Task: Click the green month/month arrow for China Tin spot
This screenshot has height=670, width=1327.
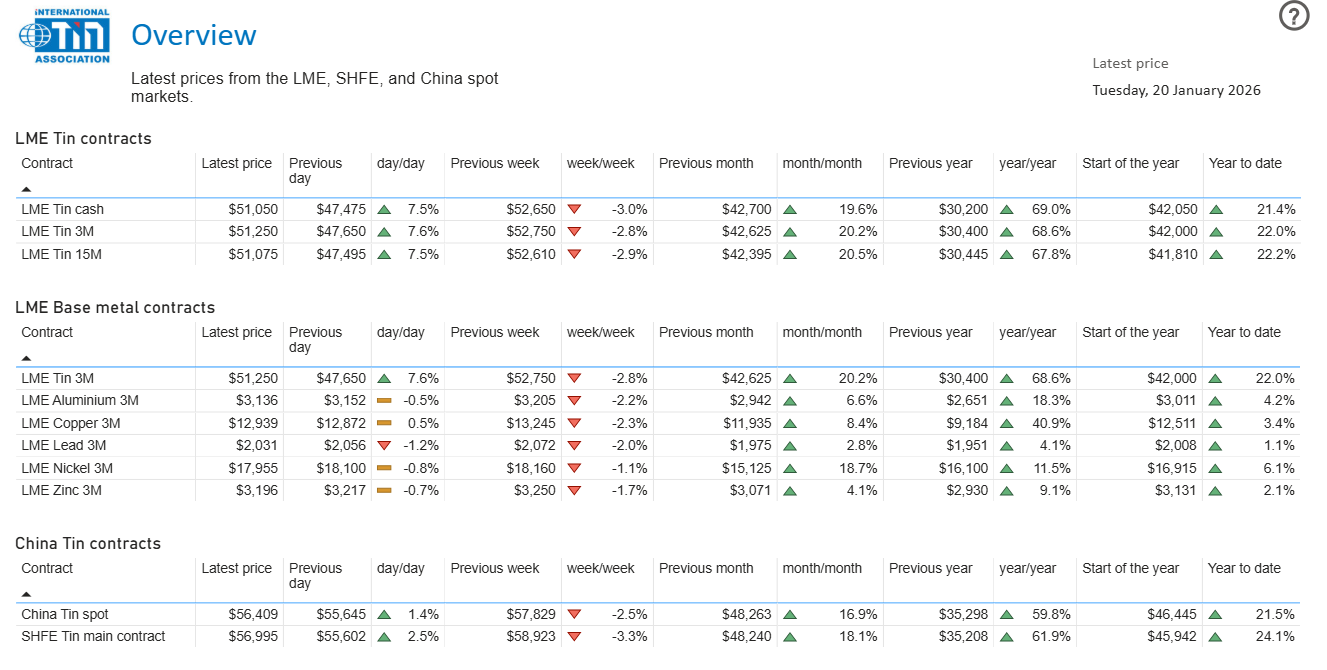Action: pyautogui.click(x=790, y=614)
